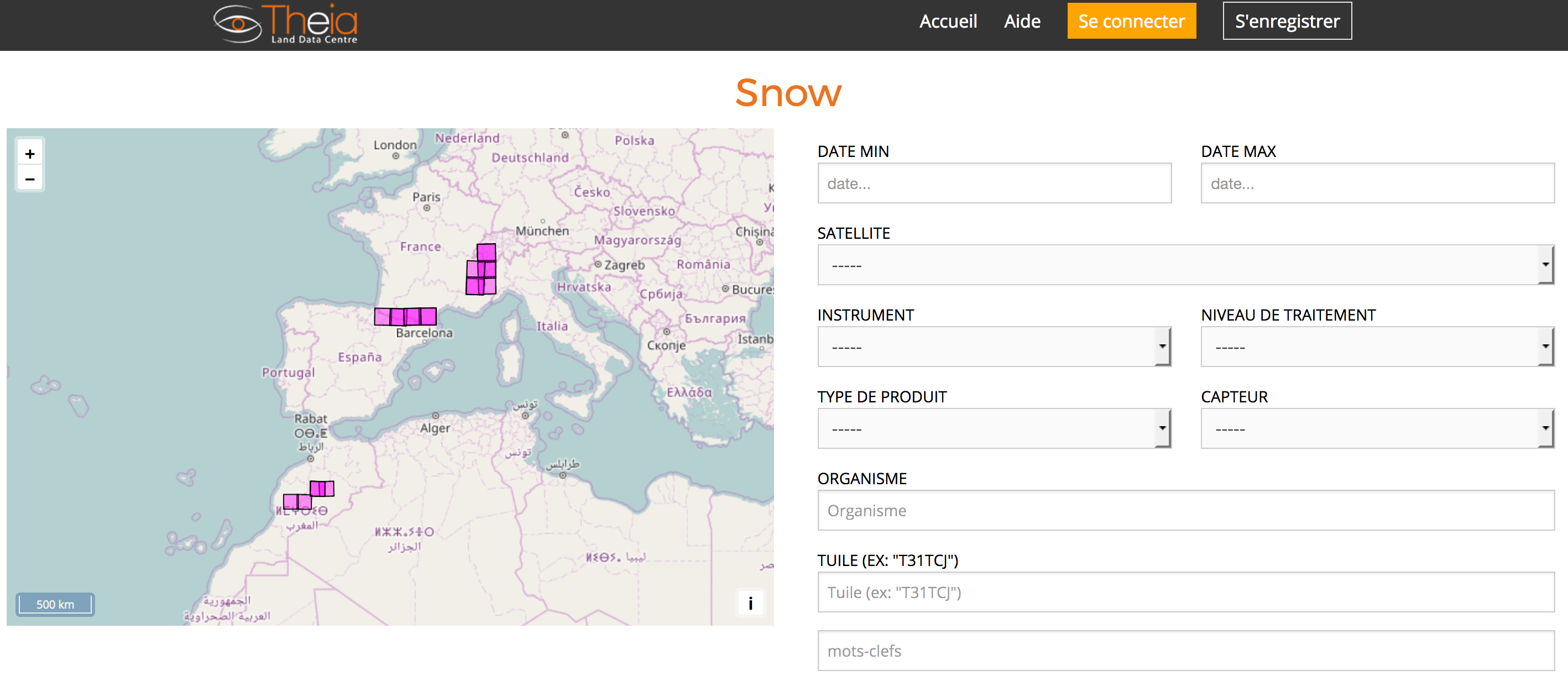Zoom in on the map with plus button
Screen dimensions: 1568x681
tap(30, 153)
